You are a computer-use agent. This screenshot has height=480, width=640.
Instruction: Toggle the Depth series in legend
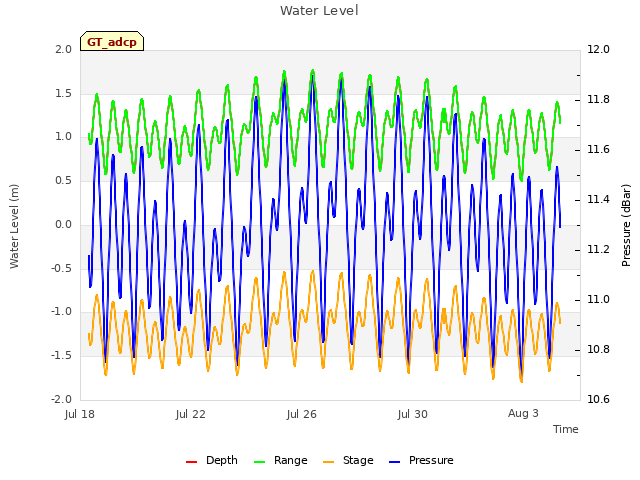tap(211, 460)
